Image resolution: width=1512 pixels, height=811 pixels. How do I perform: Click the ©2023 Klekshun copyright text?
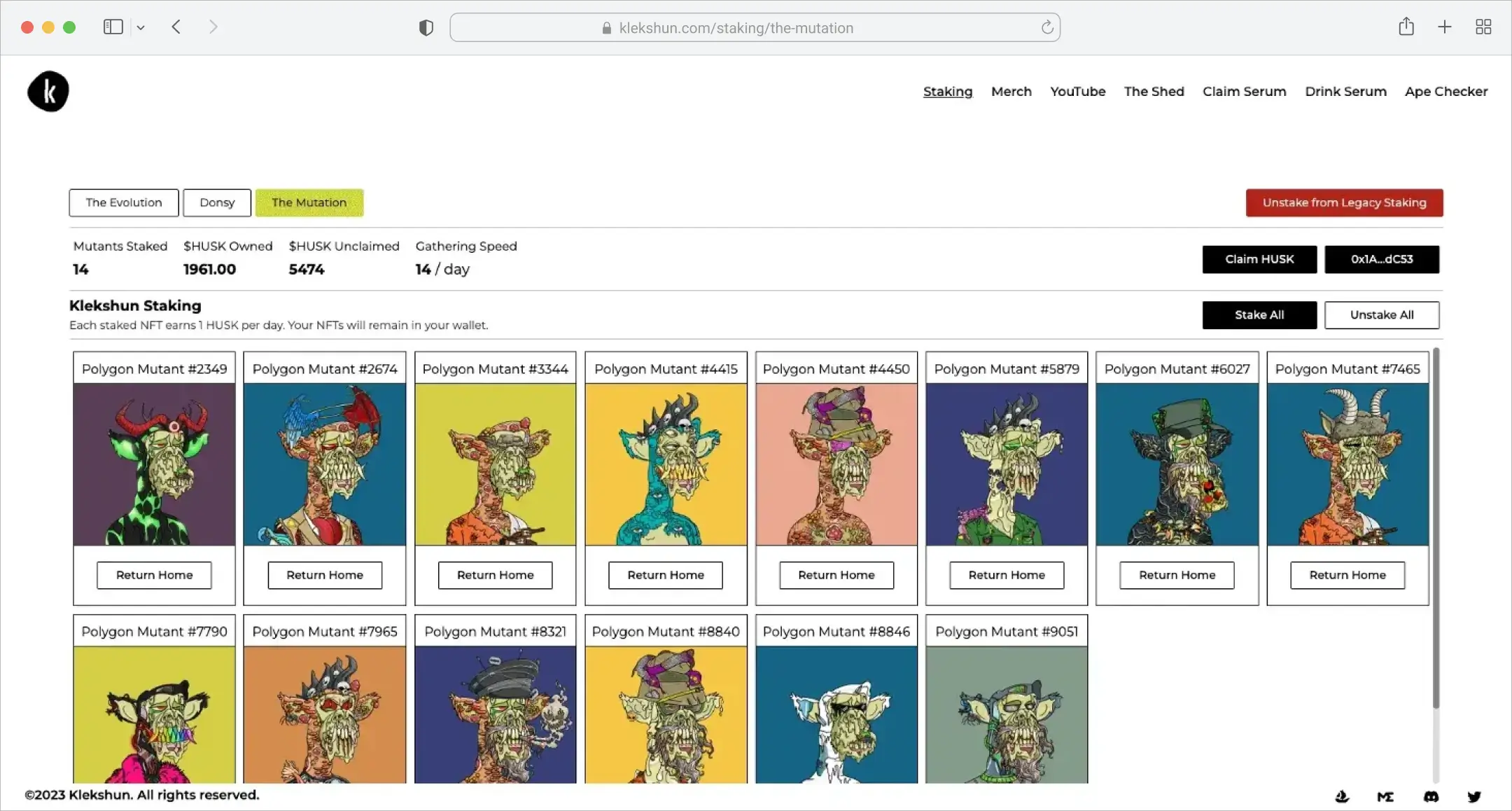(142, 795)
